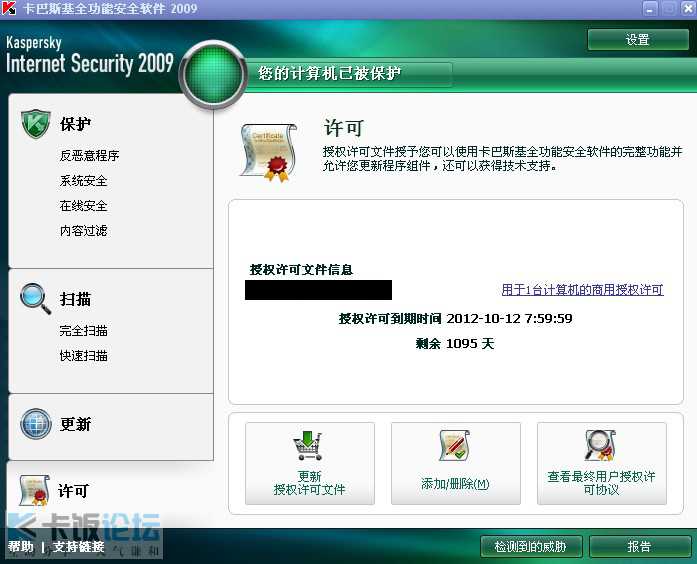697x564 pixels.
Task: Click the shopping cart renew license icon
Action: [308, 446]
